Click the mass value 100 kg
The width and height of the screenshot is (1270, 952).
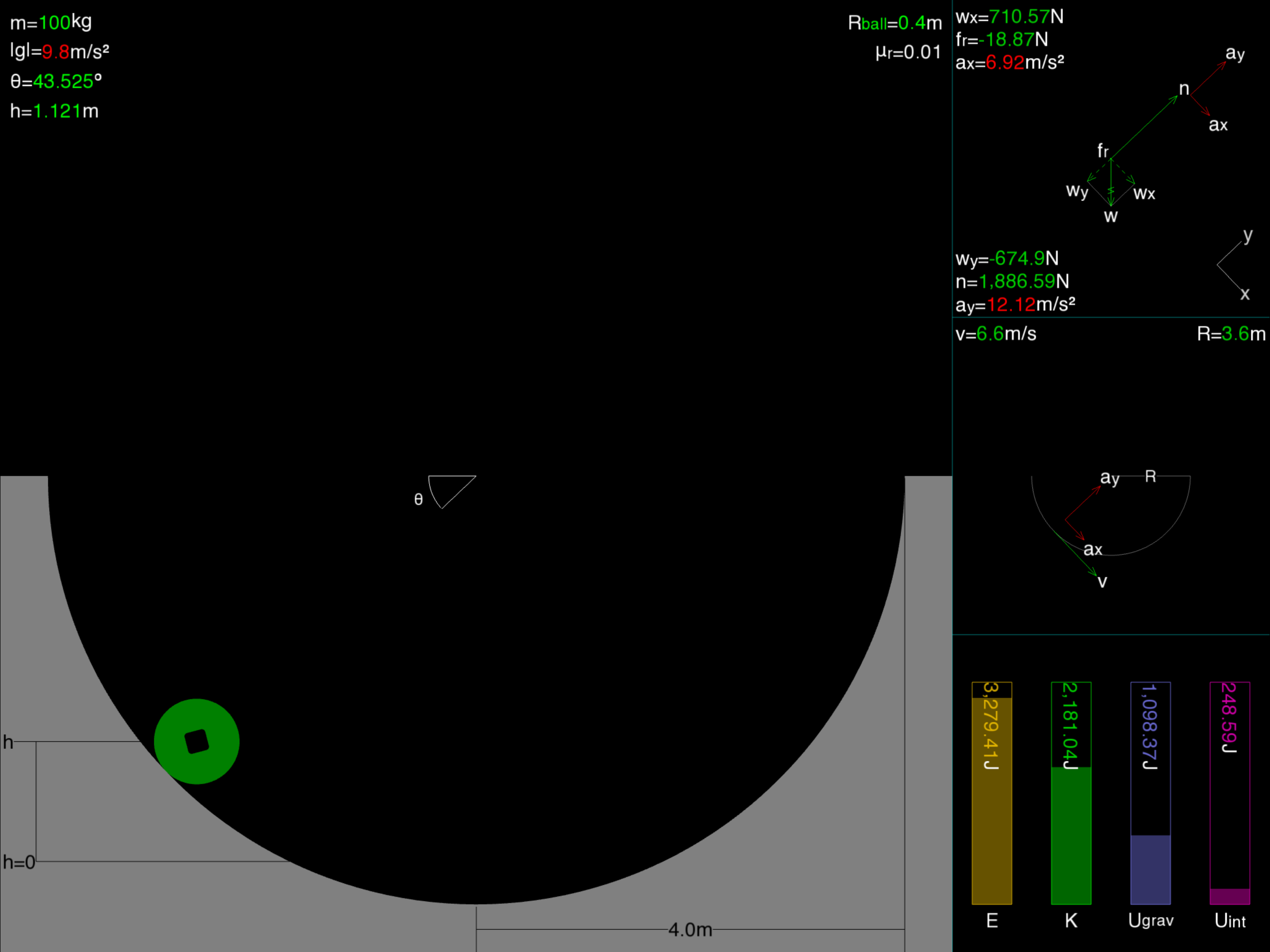55,23
